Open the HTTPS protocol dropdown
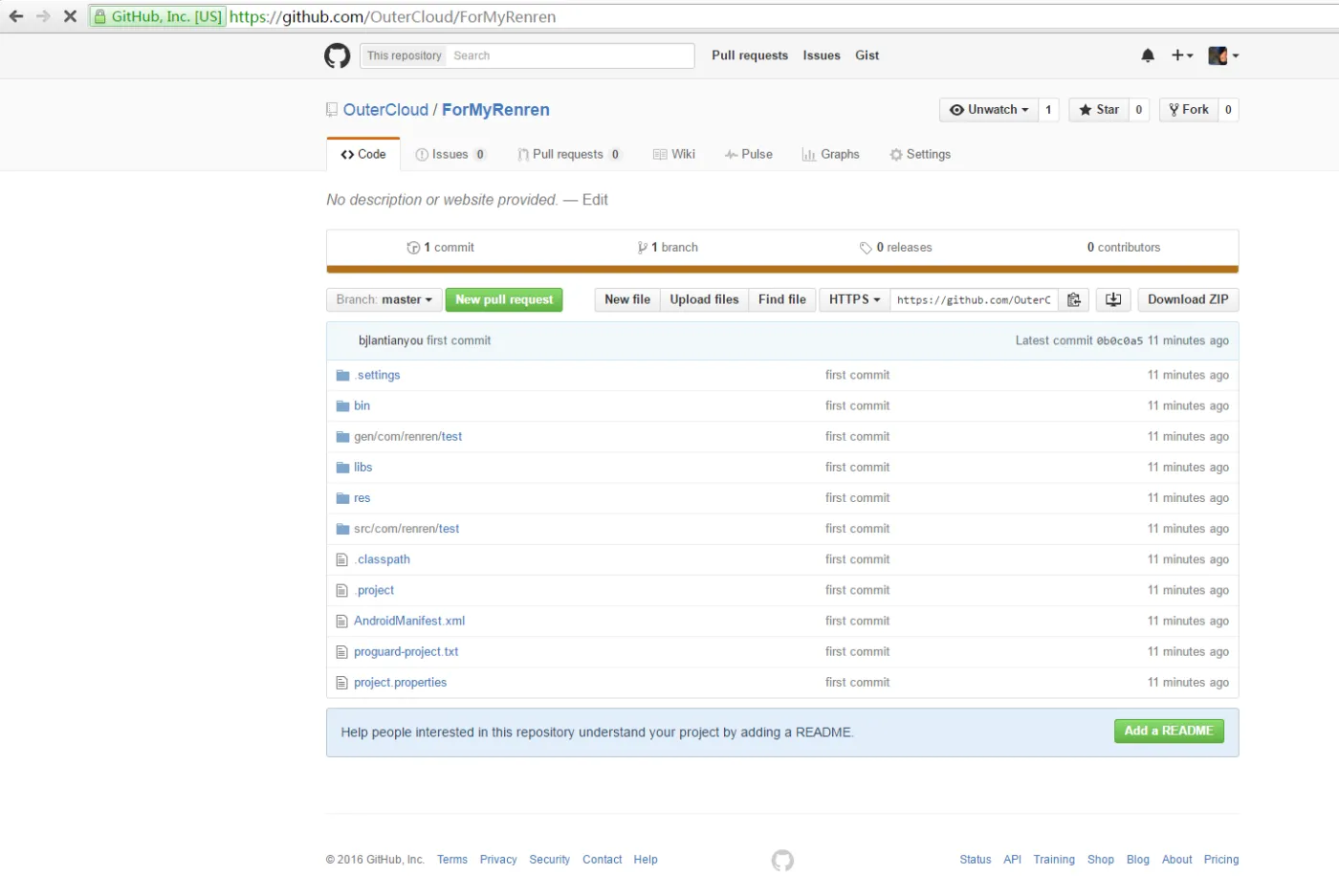The image size is (1339, 896). 854,300
